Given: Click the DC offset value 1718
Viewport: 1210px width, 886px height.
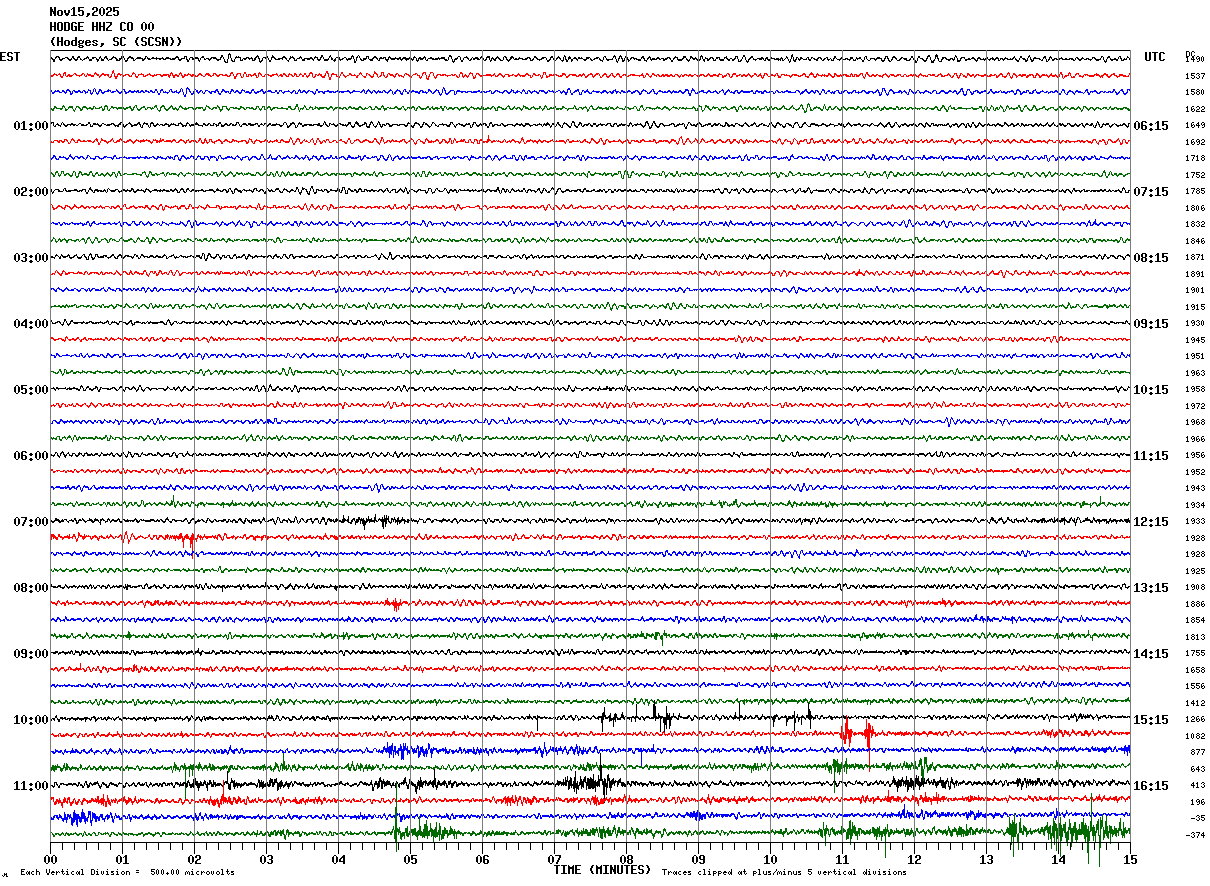Looking at the screenshot, I should pyautogui.click(x=1195, y=159).
